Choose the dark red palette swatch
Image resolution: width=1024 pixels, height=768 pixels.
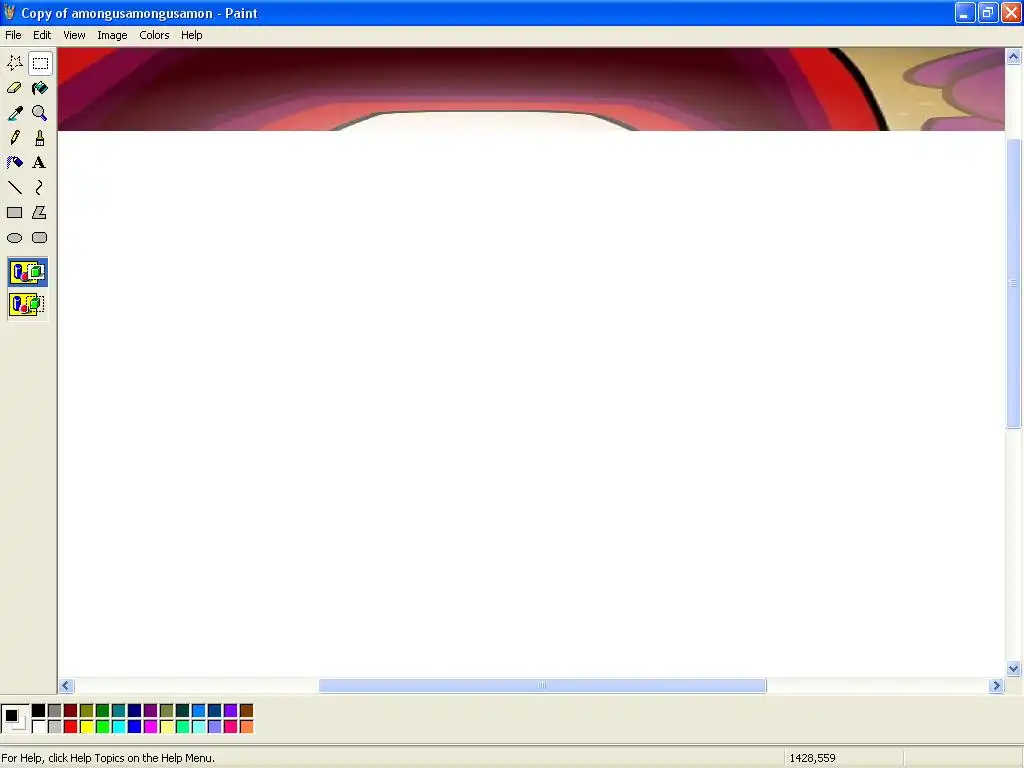coord(71,711)
